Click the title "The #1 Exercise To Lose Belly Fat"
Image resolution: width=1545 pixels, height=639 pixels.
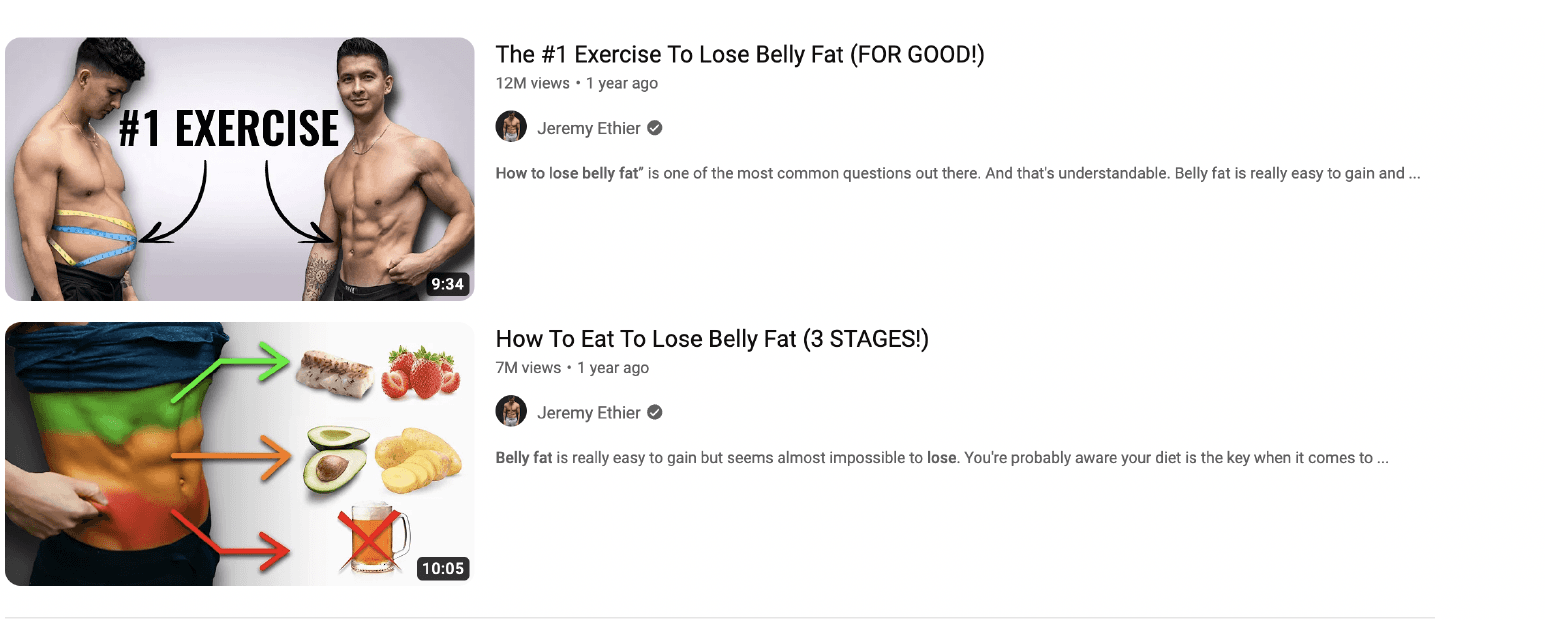(x=739, y=55)
